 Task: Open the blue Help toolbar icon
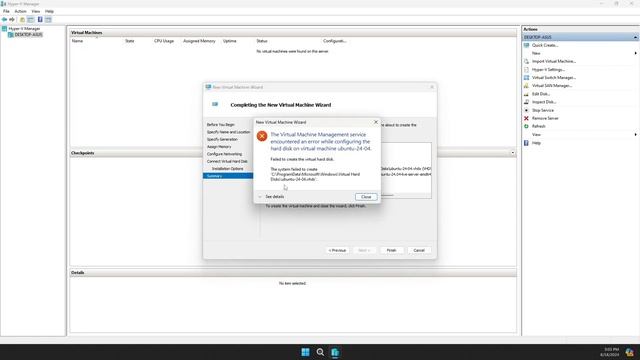[x=40, y=20]
